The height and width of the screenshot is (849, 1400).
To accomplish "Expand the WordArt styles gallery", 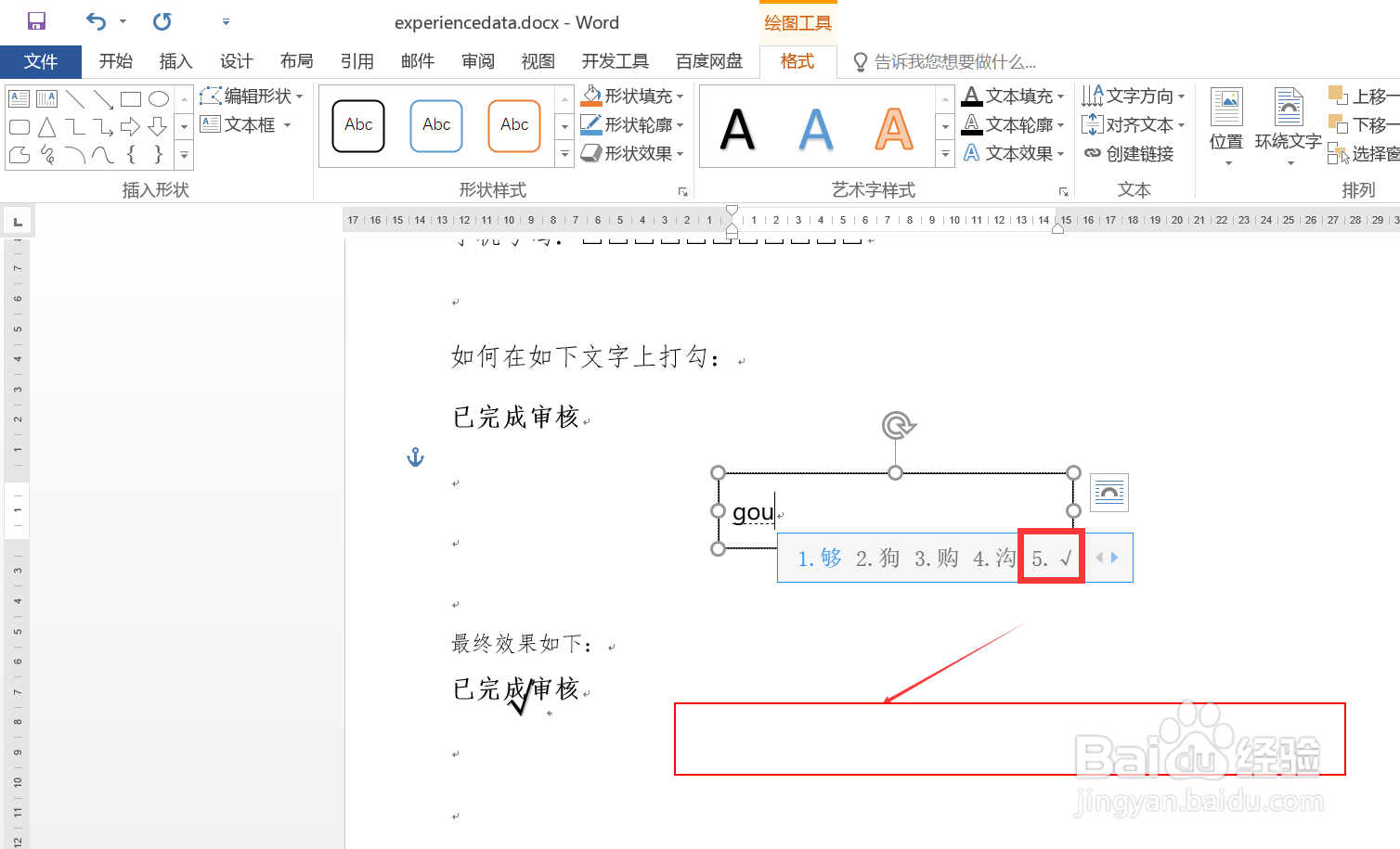I will pyautogui.click(x=945, y=154).
